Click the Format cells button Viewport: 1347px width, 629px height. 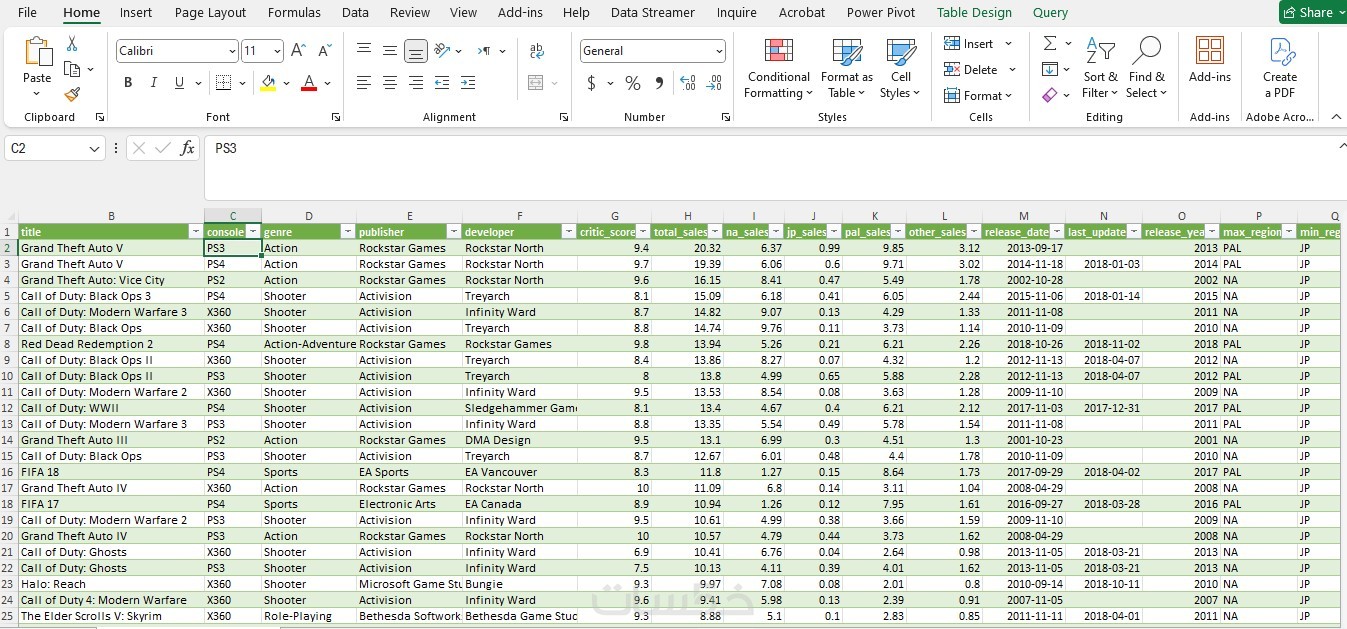point(978,95)
